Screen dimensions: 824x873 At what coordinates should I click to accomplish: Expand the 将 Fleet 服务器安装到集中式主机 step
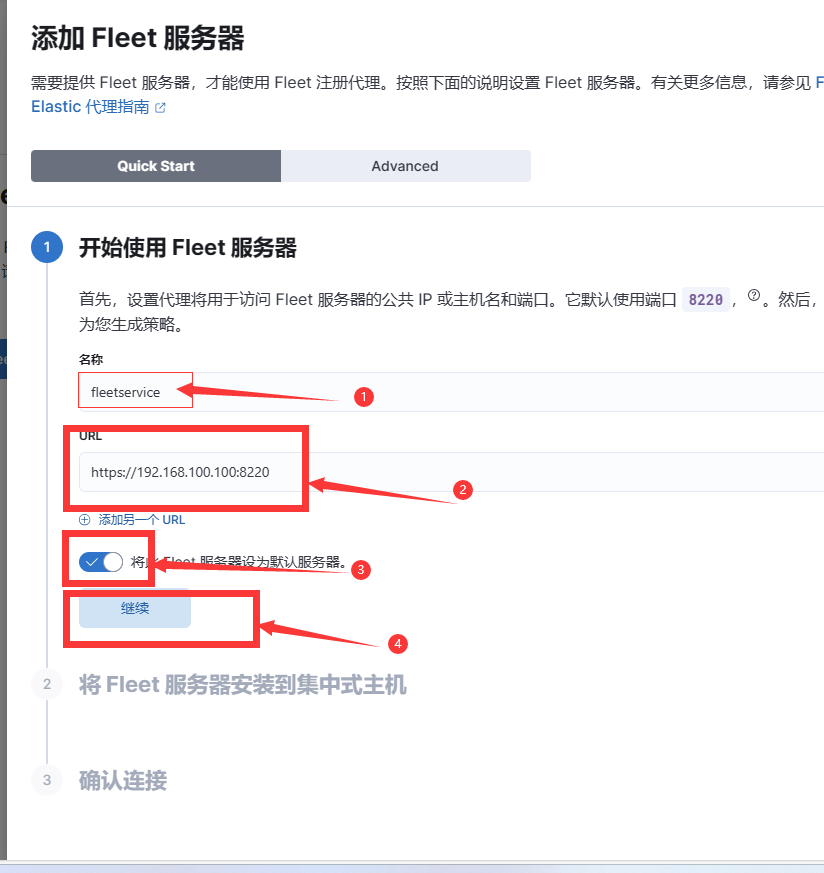(x=243, y=685)
